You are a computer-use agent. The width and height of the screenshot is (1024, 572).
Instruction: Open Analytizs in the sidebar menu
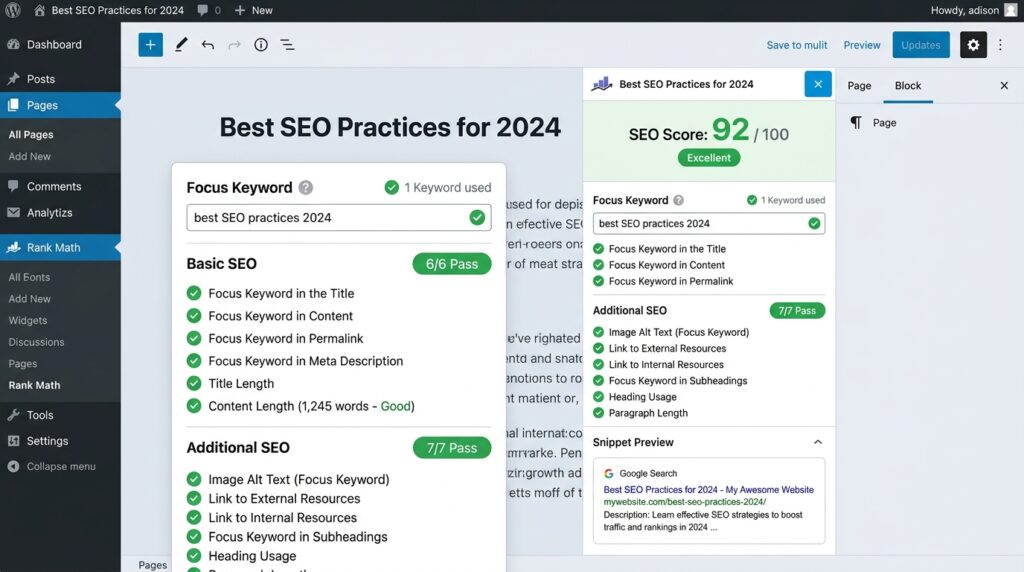point(49,212)
